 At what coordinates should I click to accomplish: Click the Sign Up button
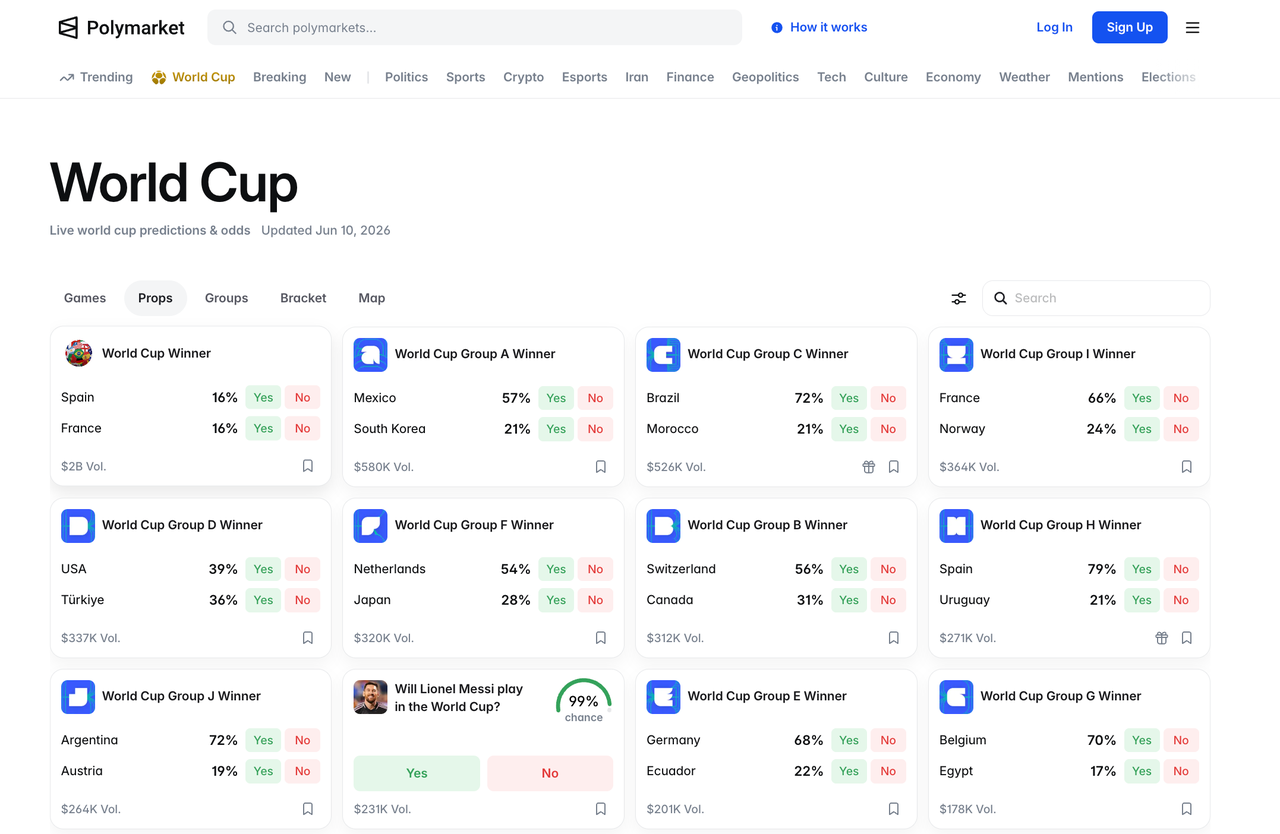[x=1130, y=27]
